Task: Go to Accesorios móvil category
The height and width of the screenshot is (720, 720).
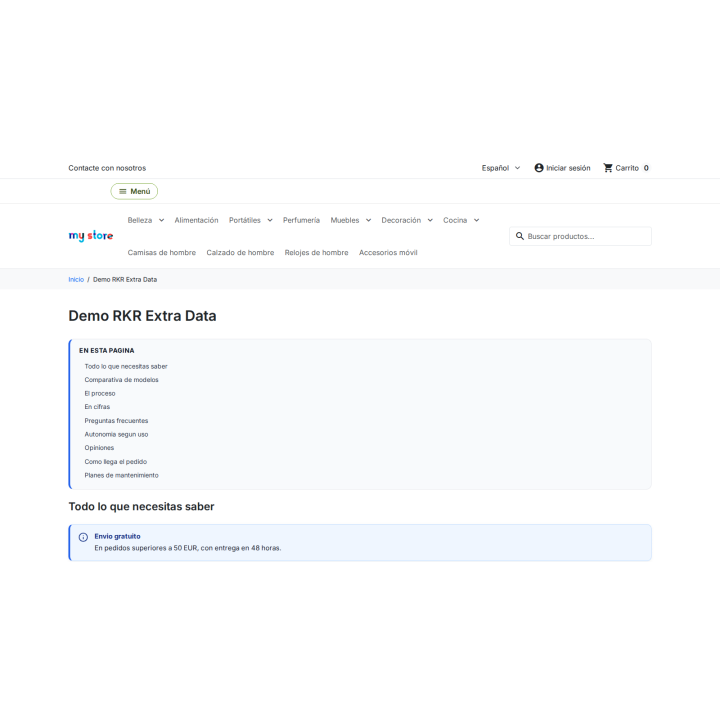Action: 388,253
